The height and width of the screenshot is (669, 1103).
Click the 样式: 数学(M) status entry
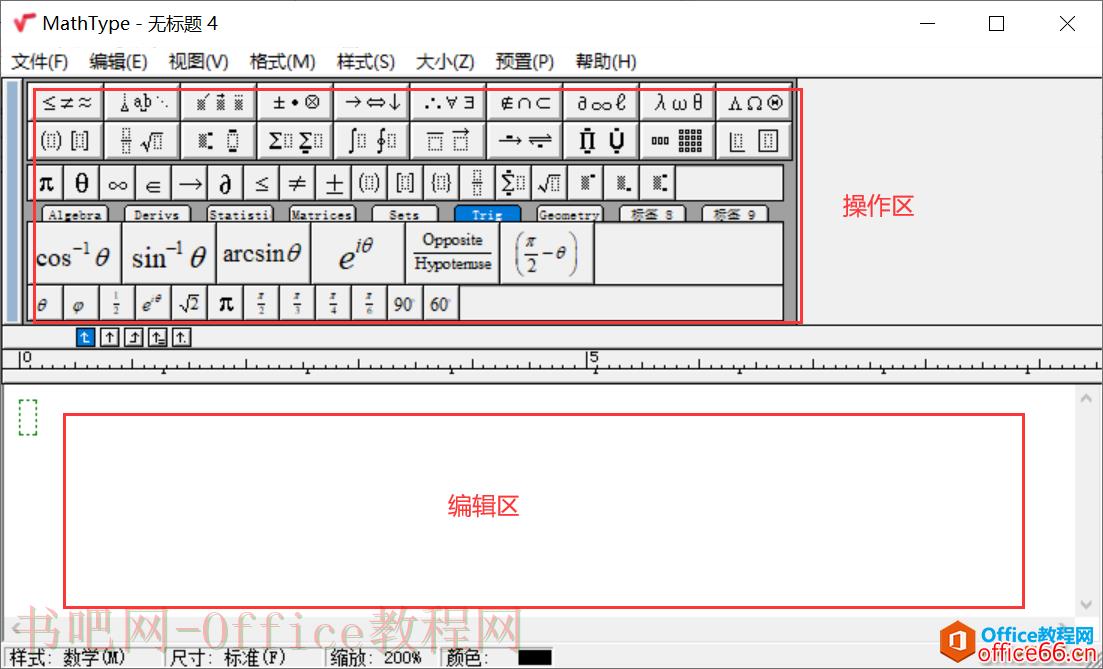click(x=68, y=658)
